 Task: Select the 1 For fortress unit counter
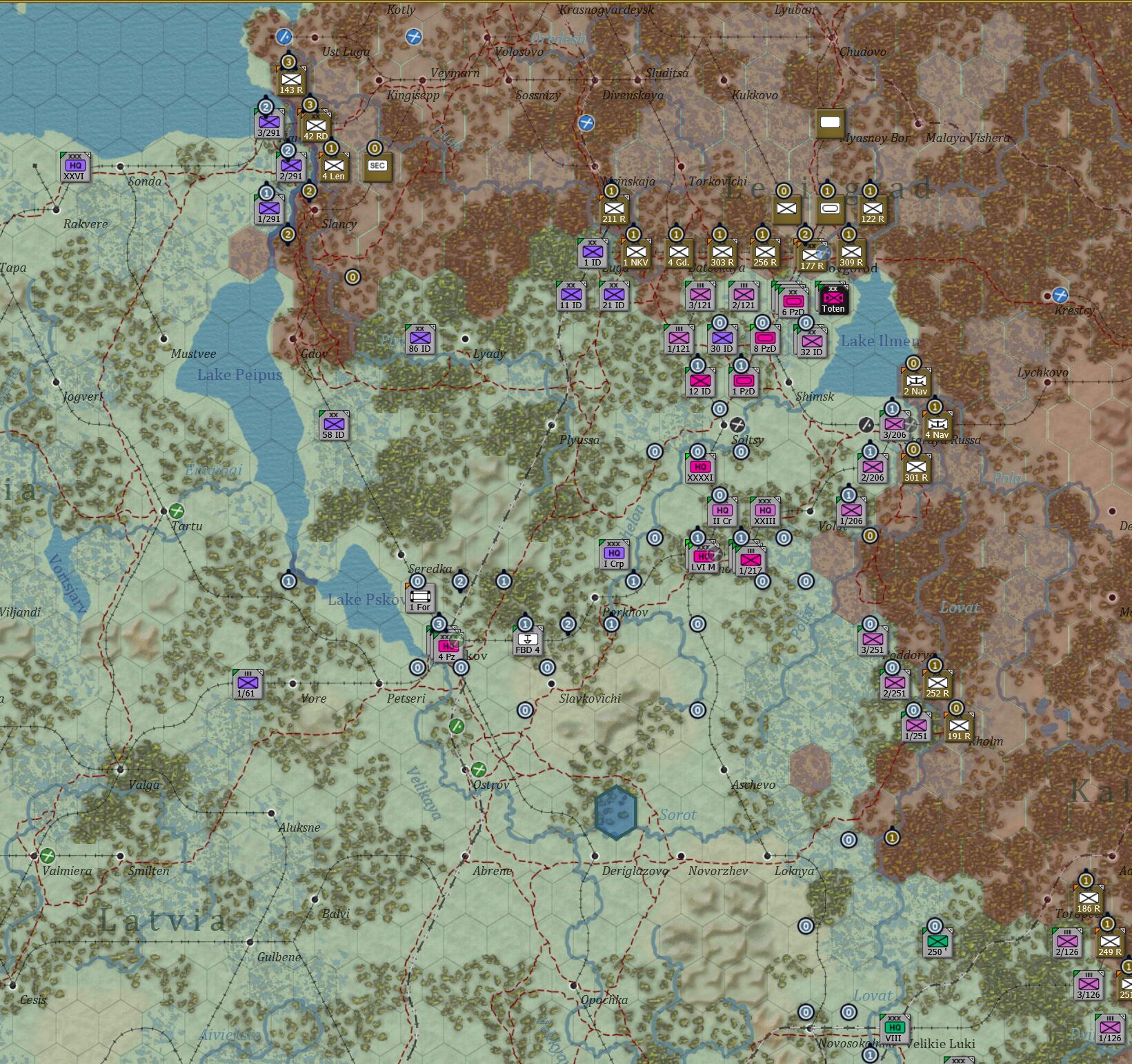coord(420,598)
